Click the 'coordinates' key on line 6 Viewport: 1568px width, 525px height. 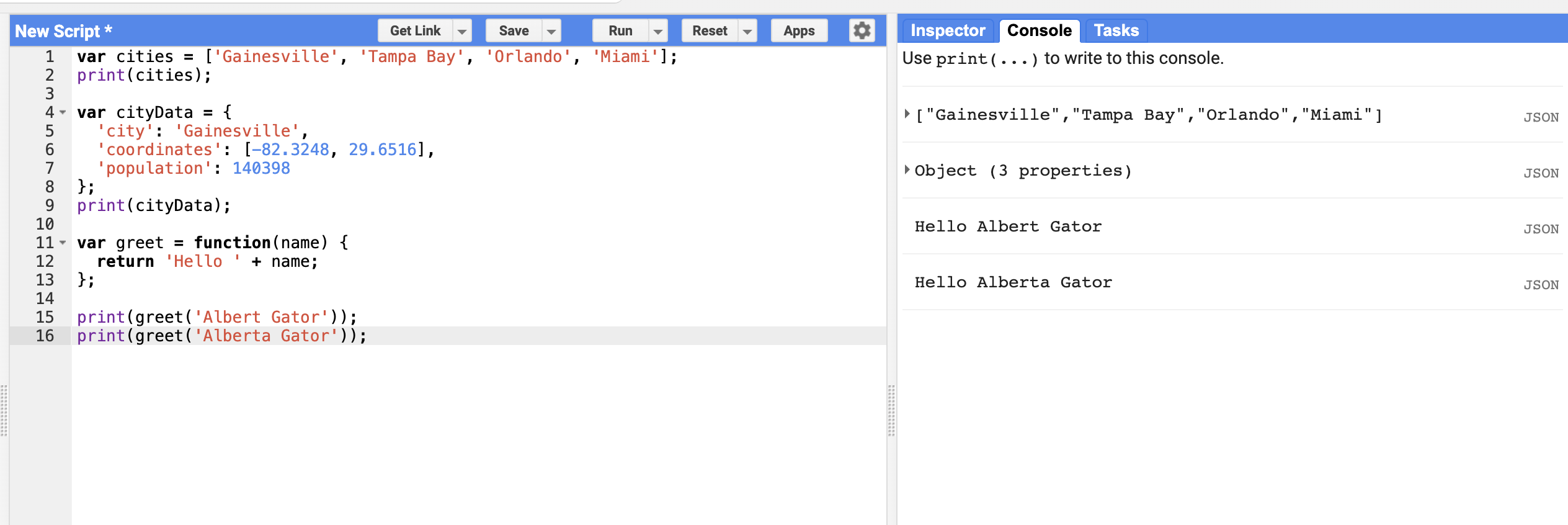(159, 150)
